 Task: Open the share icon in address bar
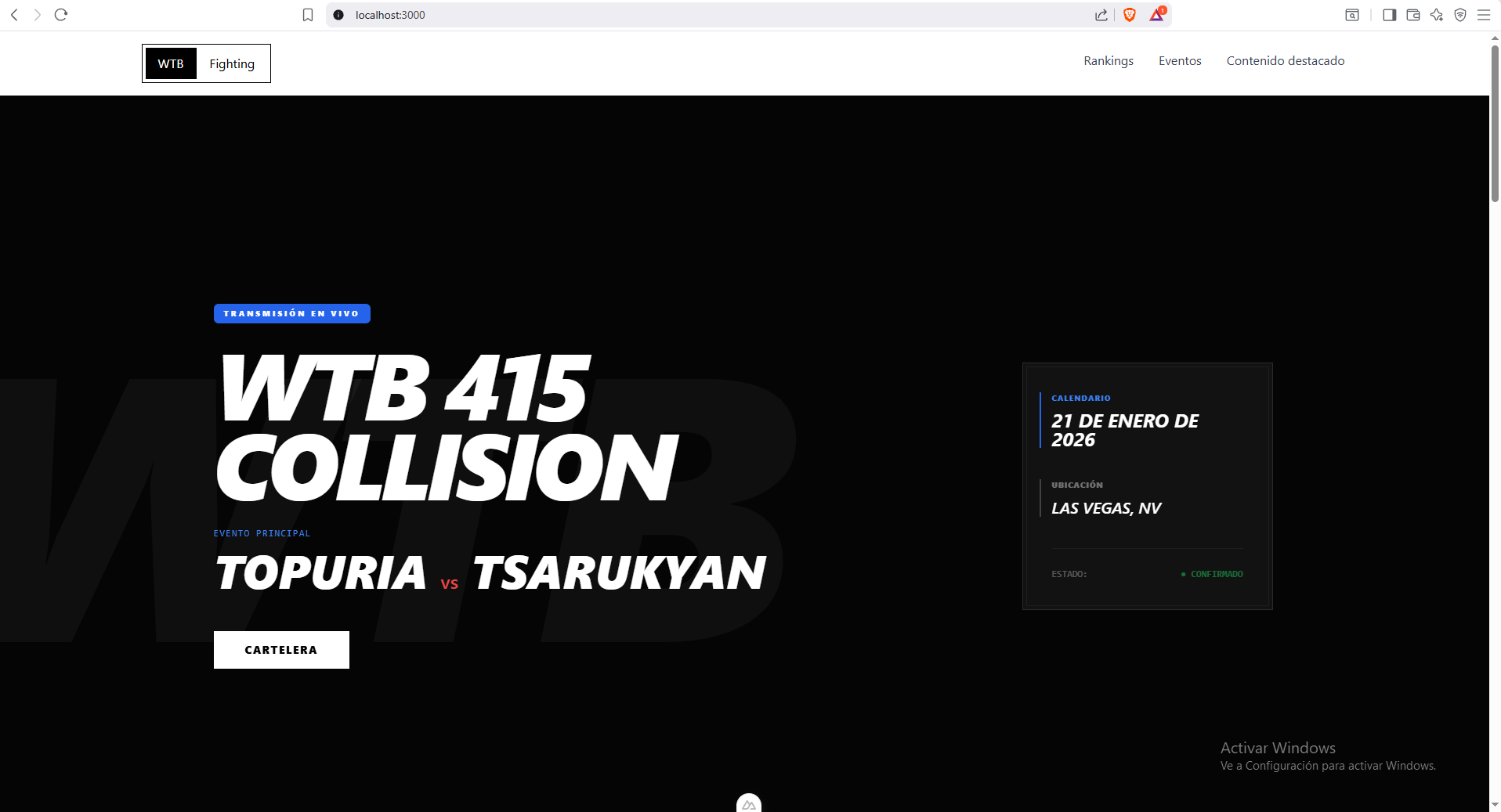(1101, 15)
